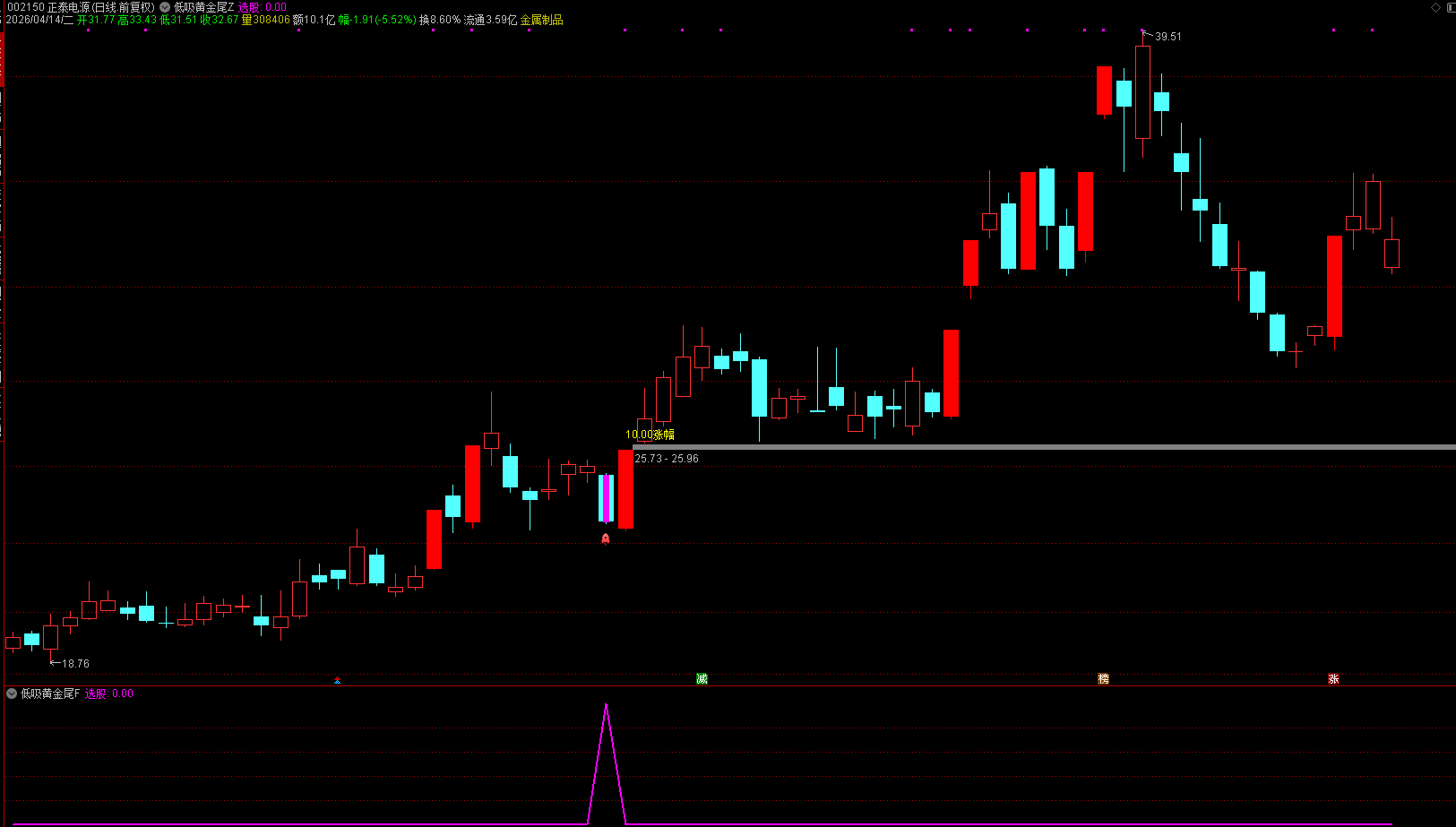Click the diamond icon at top right
Image resolution: width=1456 pixels, height=827 pixels.
click(1435, 7)
